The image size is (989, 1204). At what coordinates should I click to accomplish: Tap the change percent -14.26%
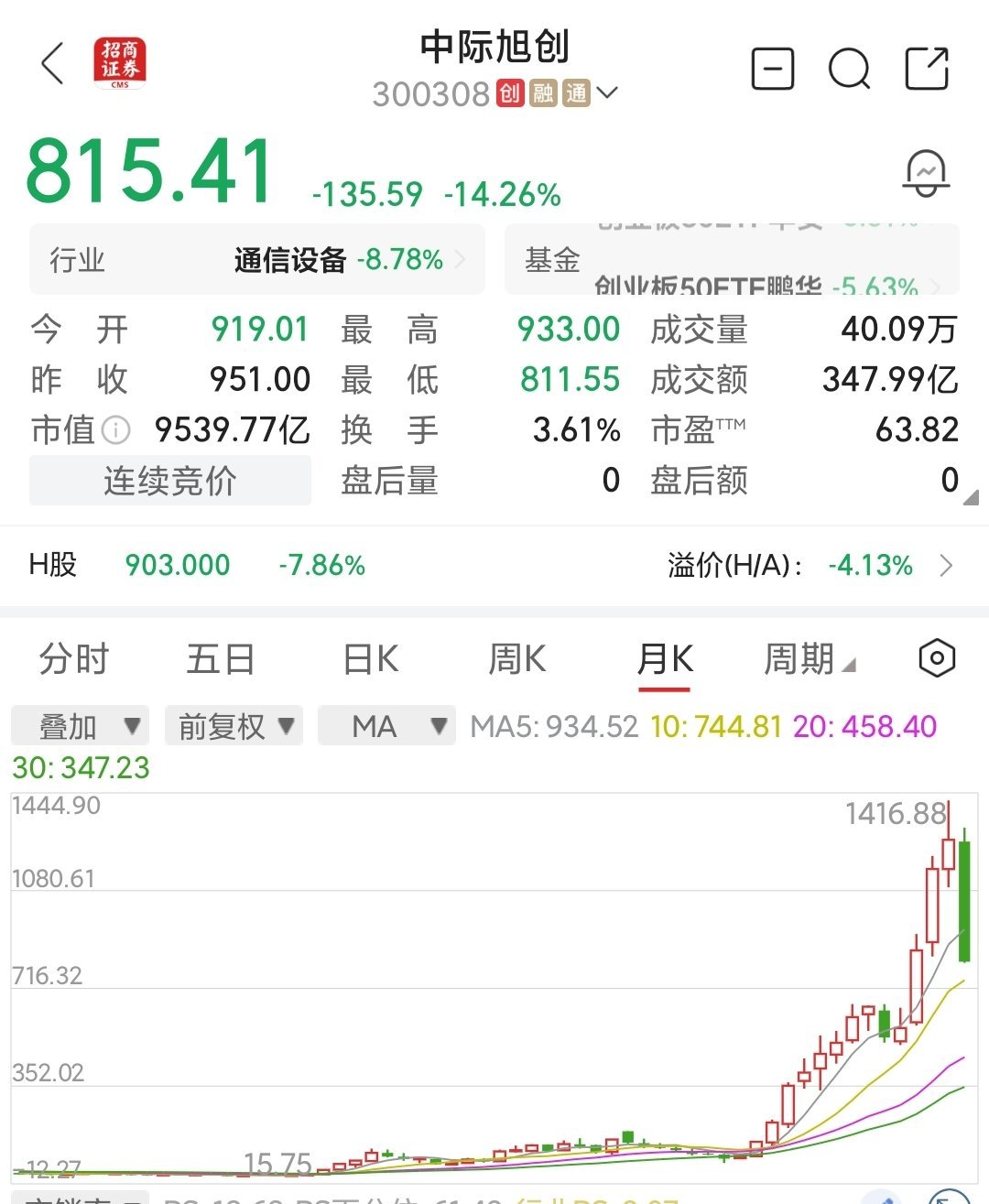pyautogui.click(x=502, y=194)
